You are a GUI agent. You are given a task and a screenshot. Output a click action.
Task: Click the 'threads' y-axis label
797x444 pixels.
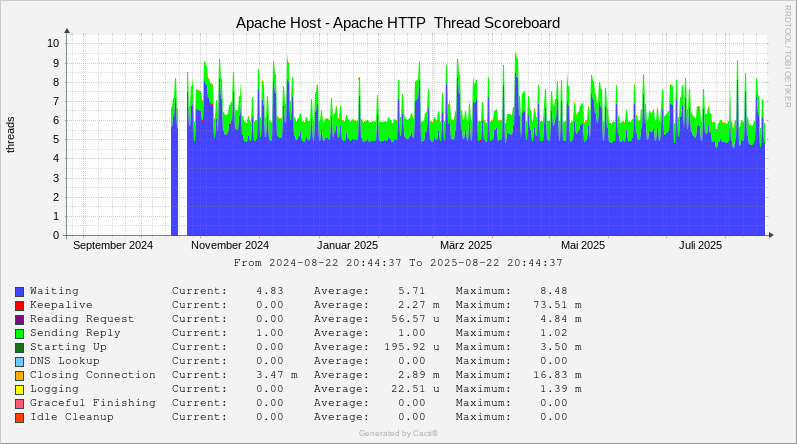[10, 135]
